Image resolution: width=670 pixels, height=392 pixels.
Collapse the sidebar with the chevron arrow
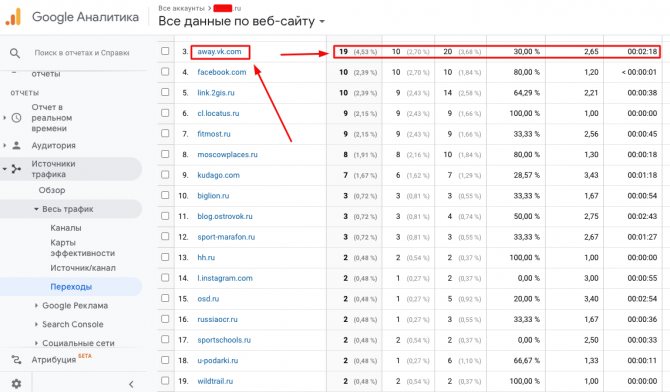pyautogui.click(x=131, y=384)
